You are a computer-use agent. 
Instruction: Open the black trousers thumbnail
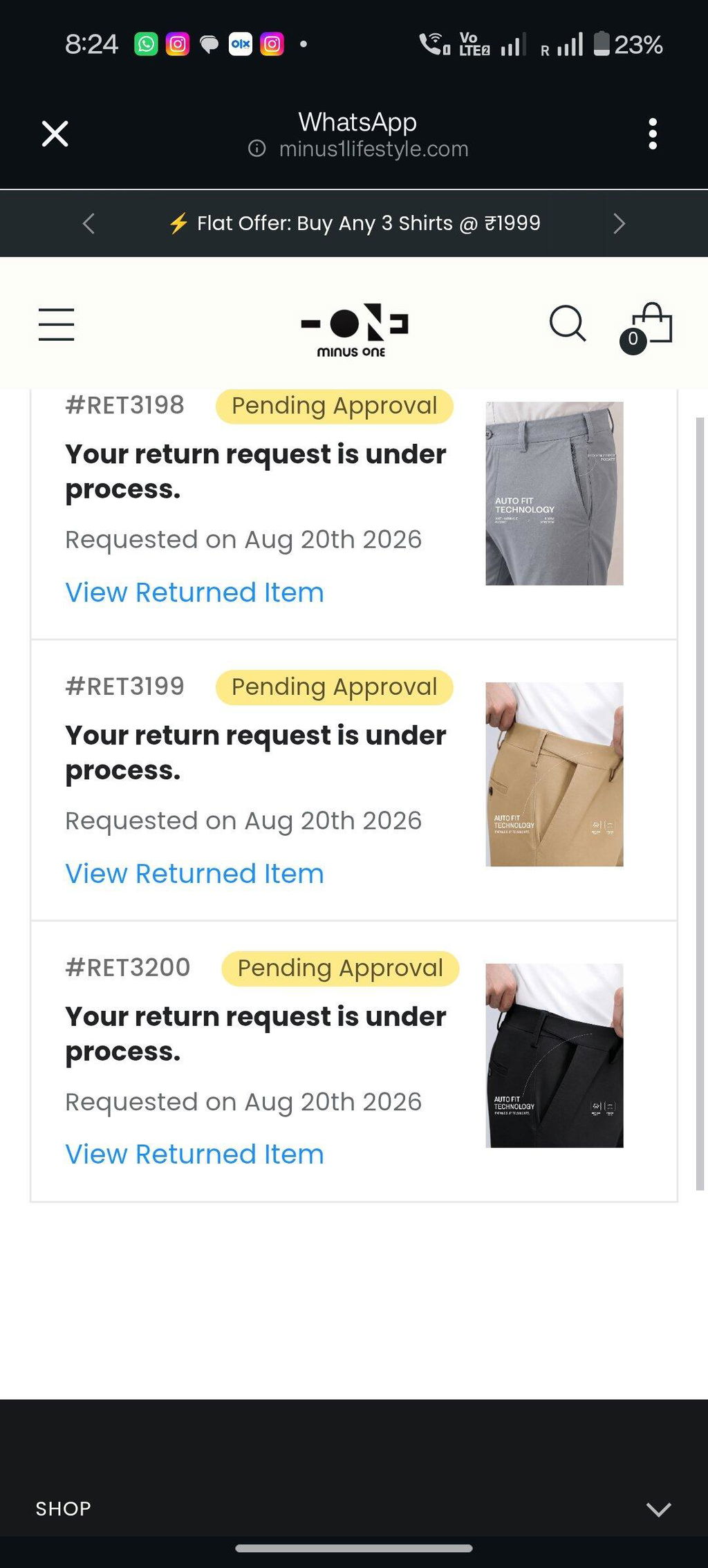coord(555,1056)
